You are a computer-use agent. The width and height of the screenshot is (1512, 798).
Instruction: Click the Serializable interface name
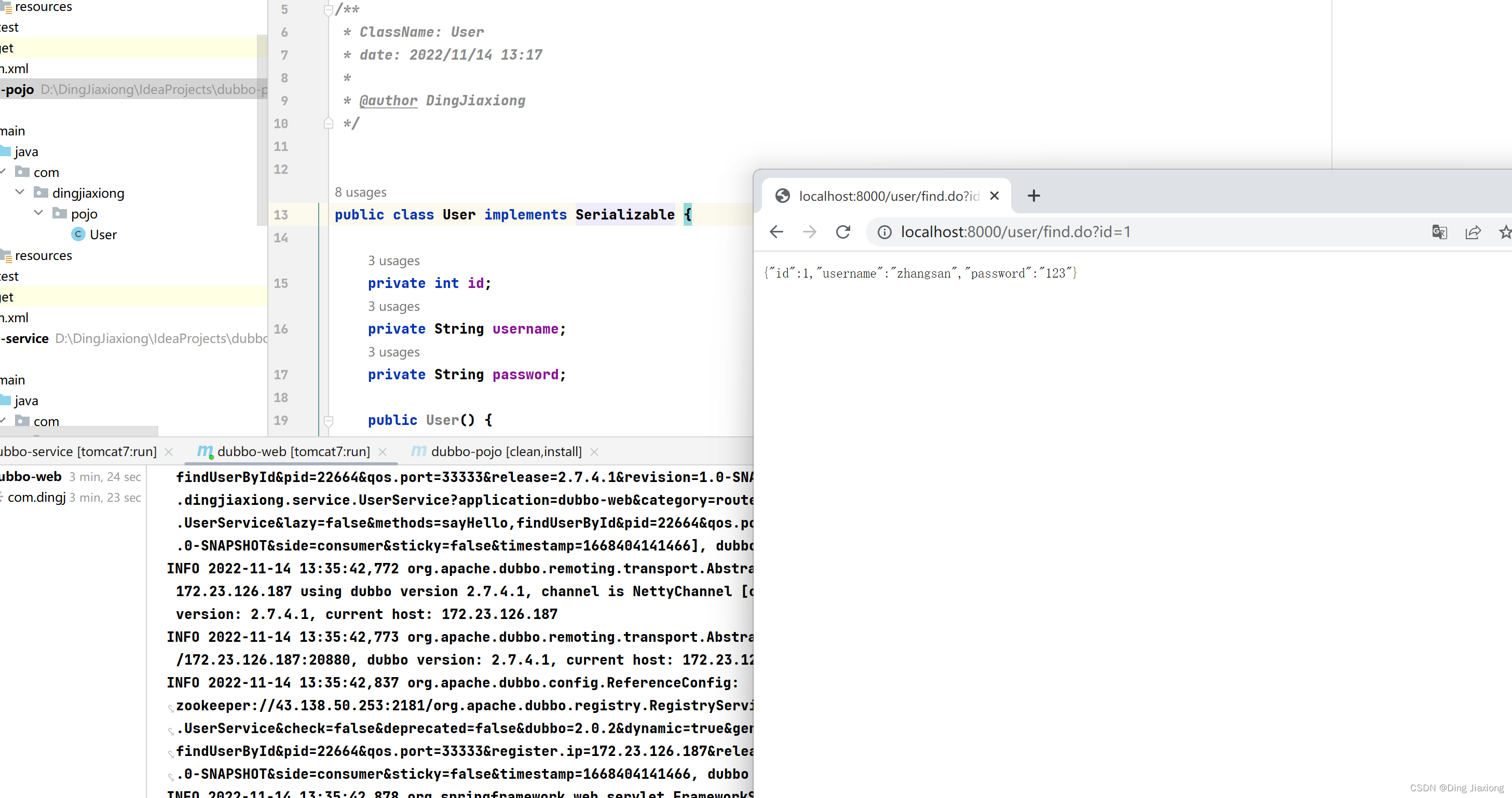(x=625, y=215)
